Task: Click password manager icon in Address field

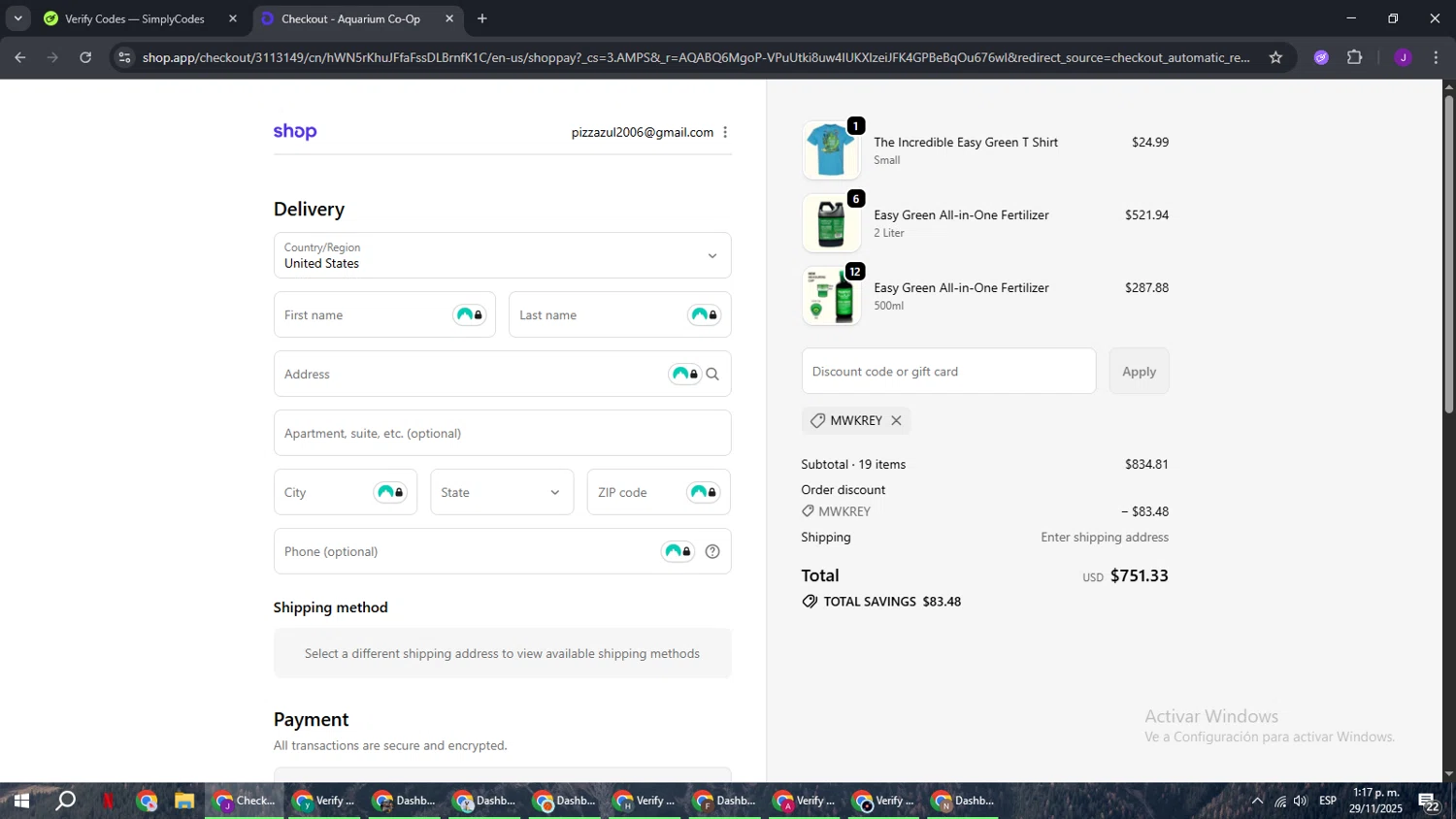Action: click(x=685, y=374)
